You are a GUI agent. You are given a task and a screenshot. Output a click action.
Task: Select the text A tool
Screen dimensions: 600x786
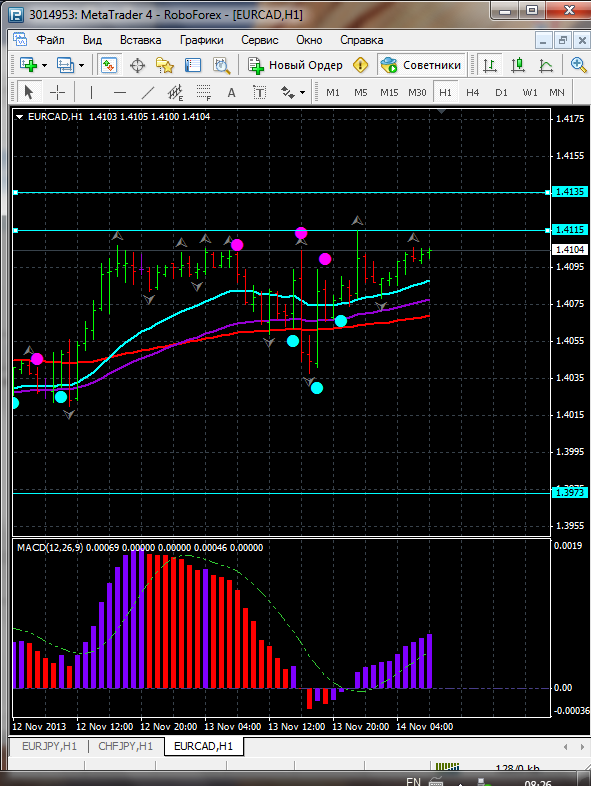[231, 92]
